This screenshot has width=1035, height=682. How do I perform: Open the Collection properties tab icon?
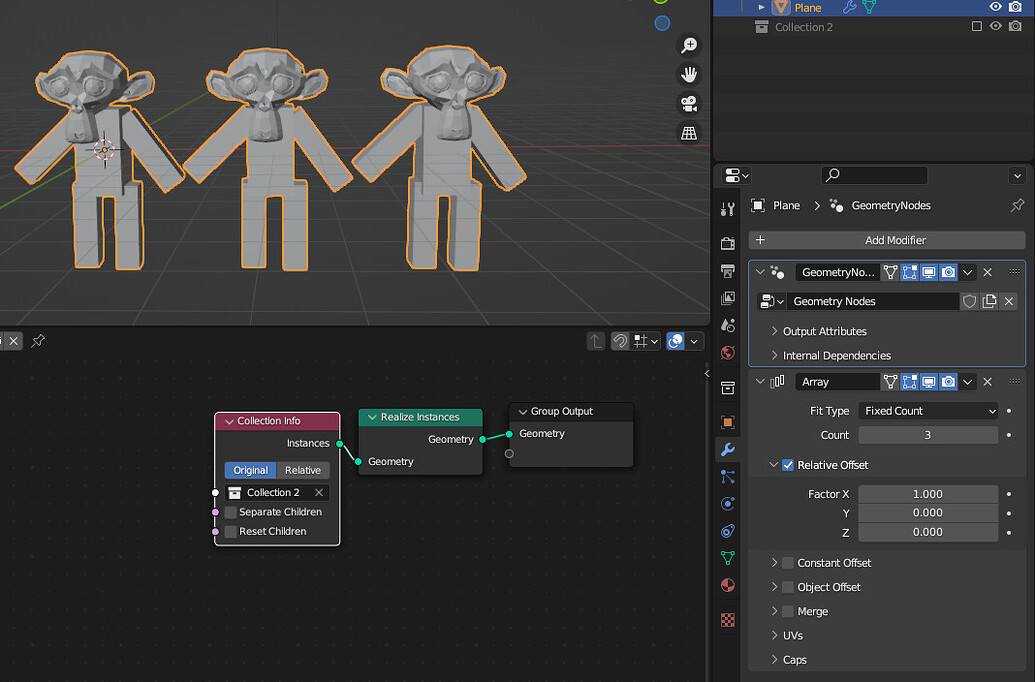(x=727, y=388)
